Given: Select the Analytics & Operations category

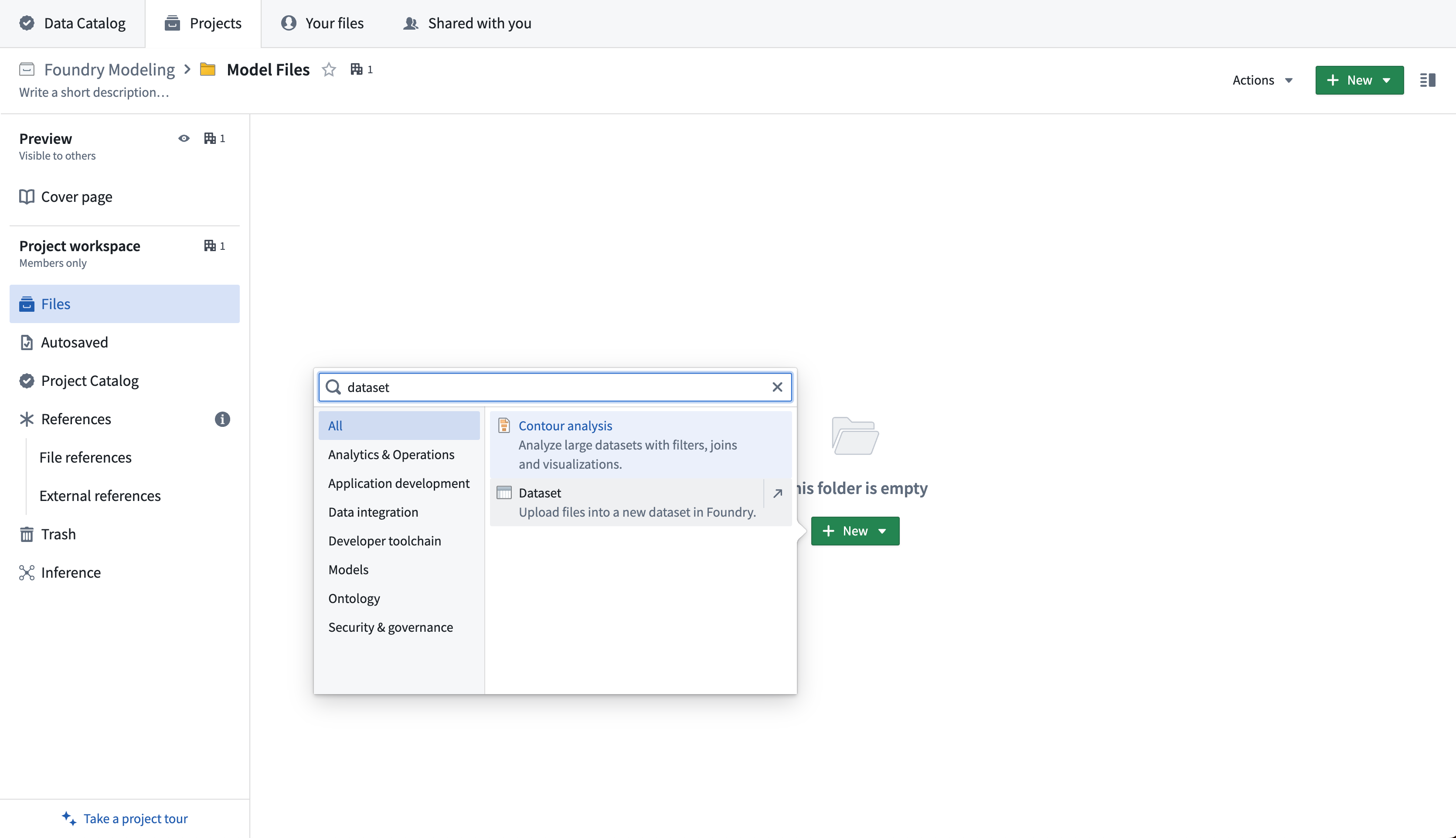Looking at the screenshot, I should pos(391,454).
